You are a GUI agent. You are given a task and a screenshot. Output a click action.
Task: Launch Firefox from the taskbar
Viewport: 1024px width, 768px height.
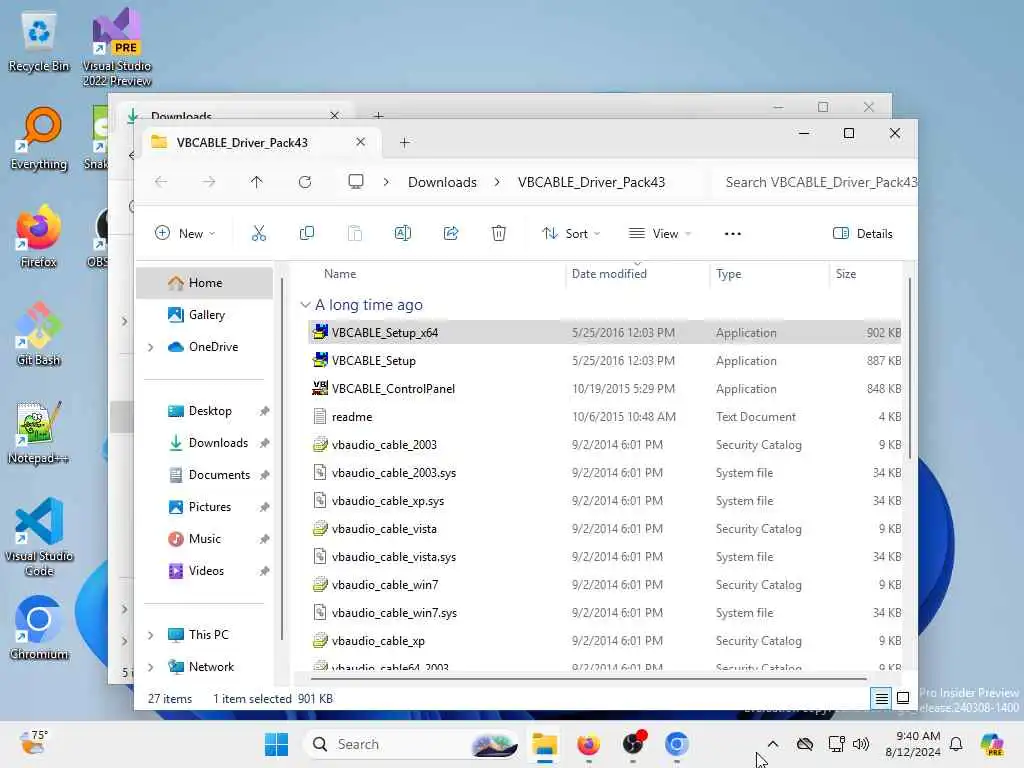[588, 744]
